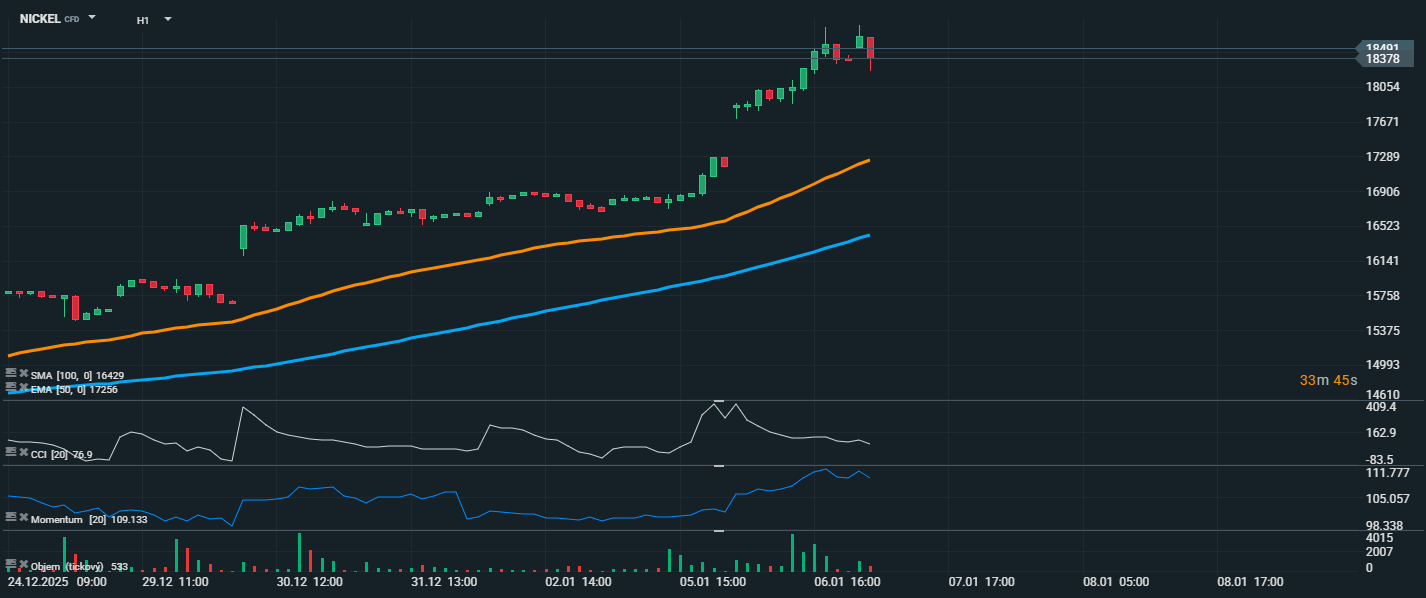Open Objem volume indicator settings icon

click(x=11, y=564)
